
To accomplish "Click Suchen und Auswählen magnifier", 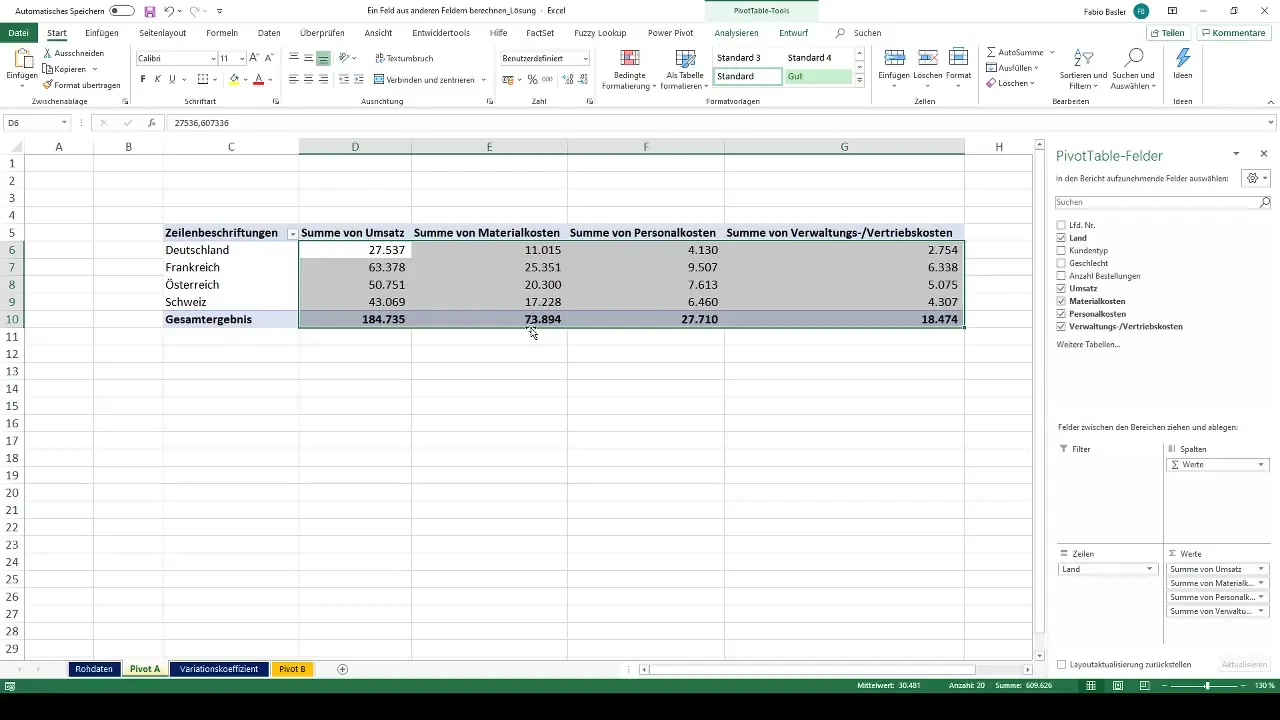I will pos(1134,58).
